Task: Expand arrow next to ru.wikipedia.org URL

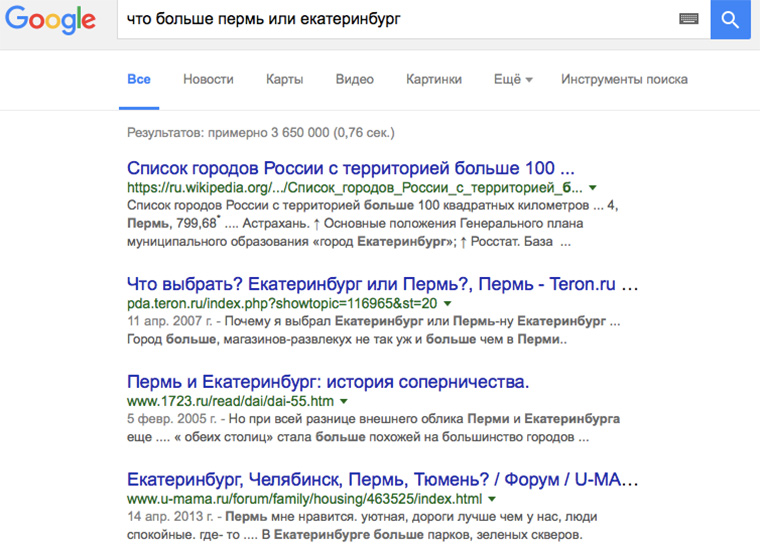Action: coord(593,187)
